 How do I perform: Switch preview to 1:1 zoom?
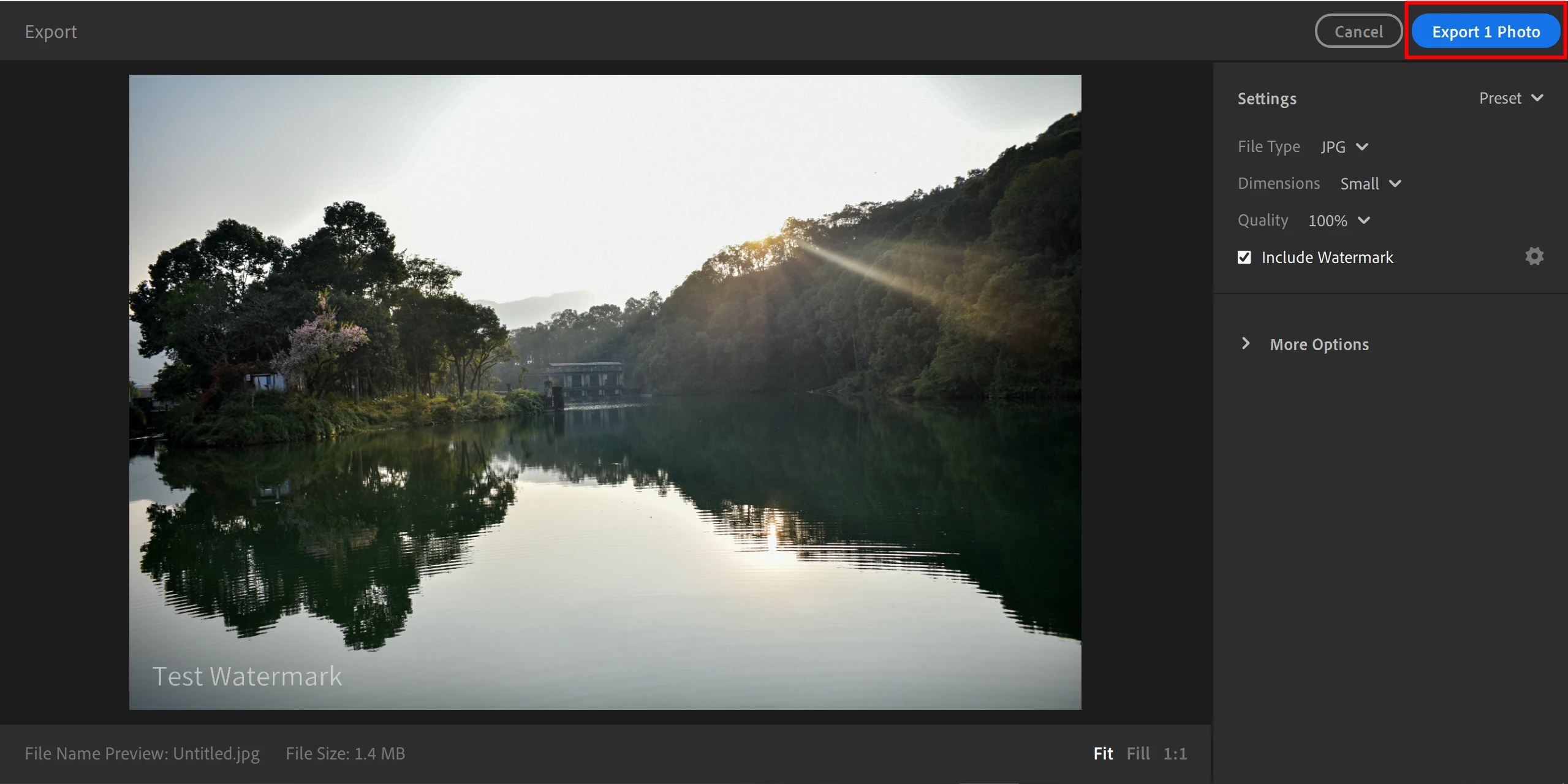(x=1175, y=753)
